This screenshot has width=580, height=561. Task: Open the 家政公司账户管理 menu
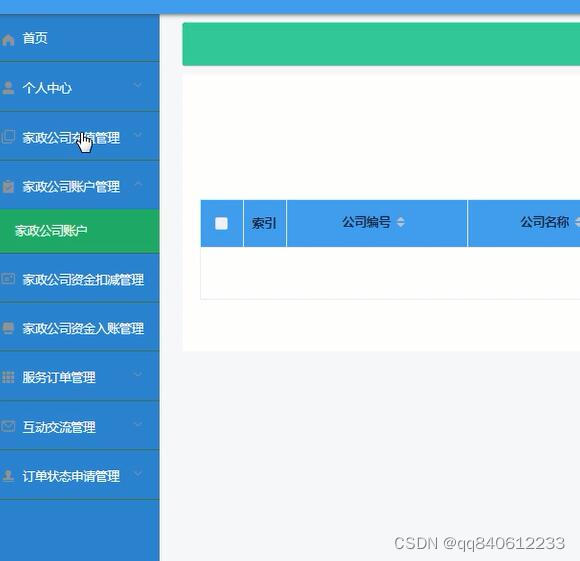[80, 185]
